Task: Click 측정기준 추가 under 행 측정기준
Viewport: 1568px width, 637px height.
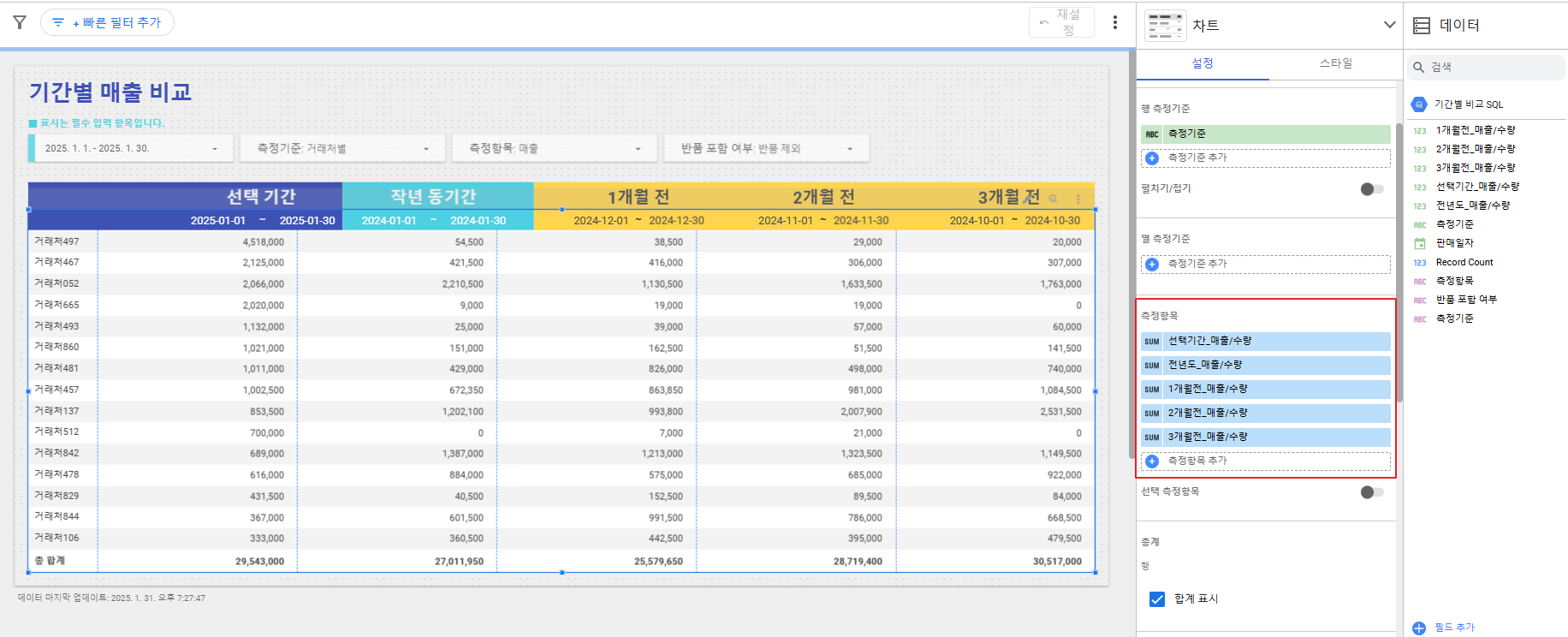Action: (x=1265, y=158)
